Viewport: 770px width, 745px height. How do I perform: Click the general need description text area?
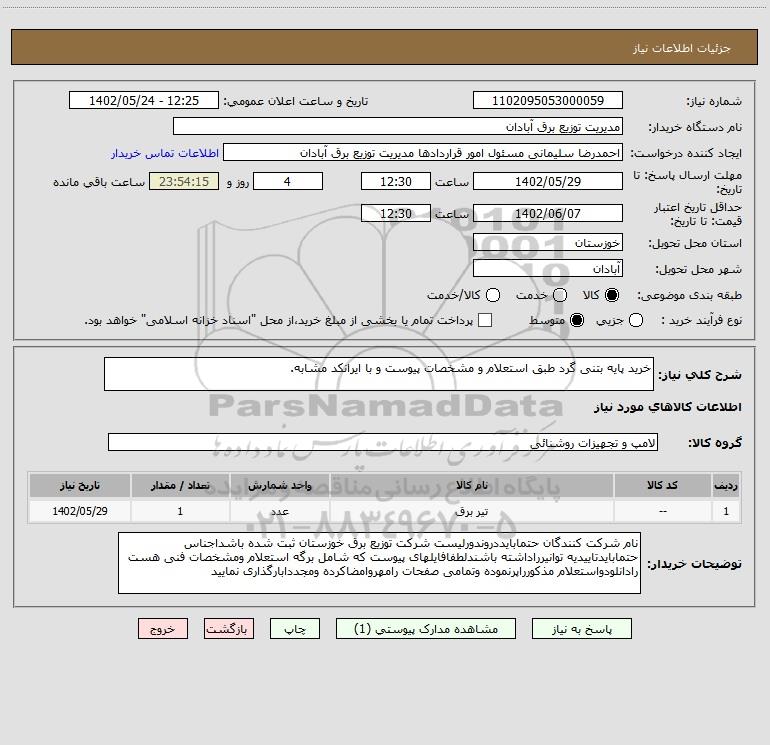coord(379,374)
